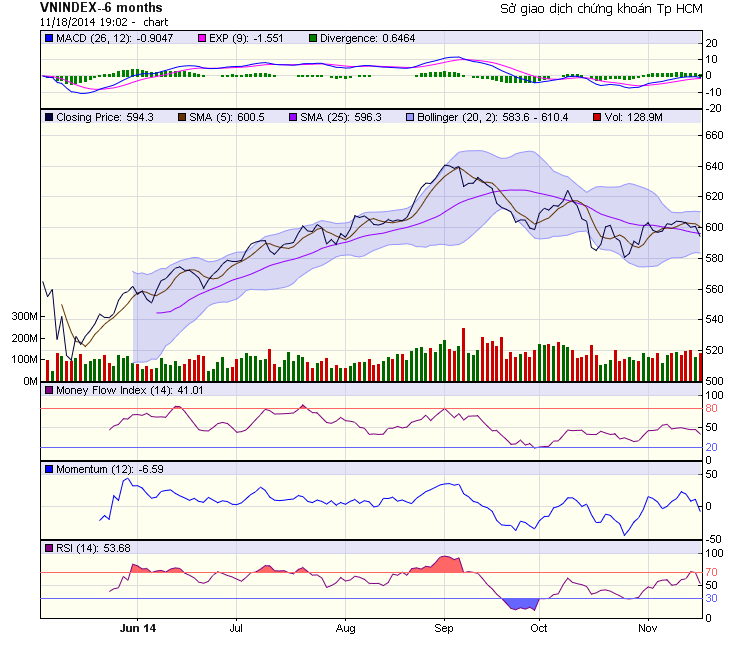Click the tallest red volume bar in early September

click(x=464, y=354)
